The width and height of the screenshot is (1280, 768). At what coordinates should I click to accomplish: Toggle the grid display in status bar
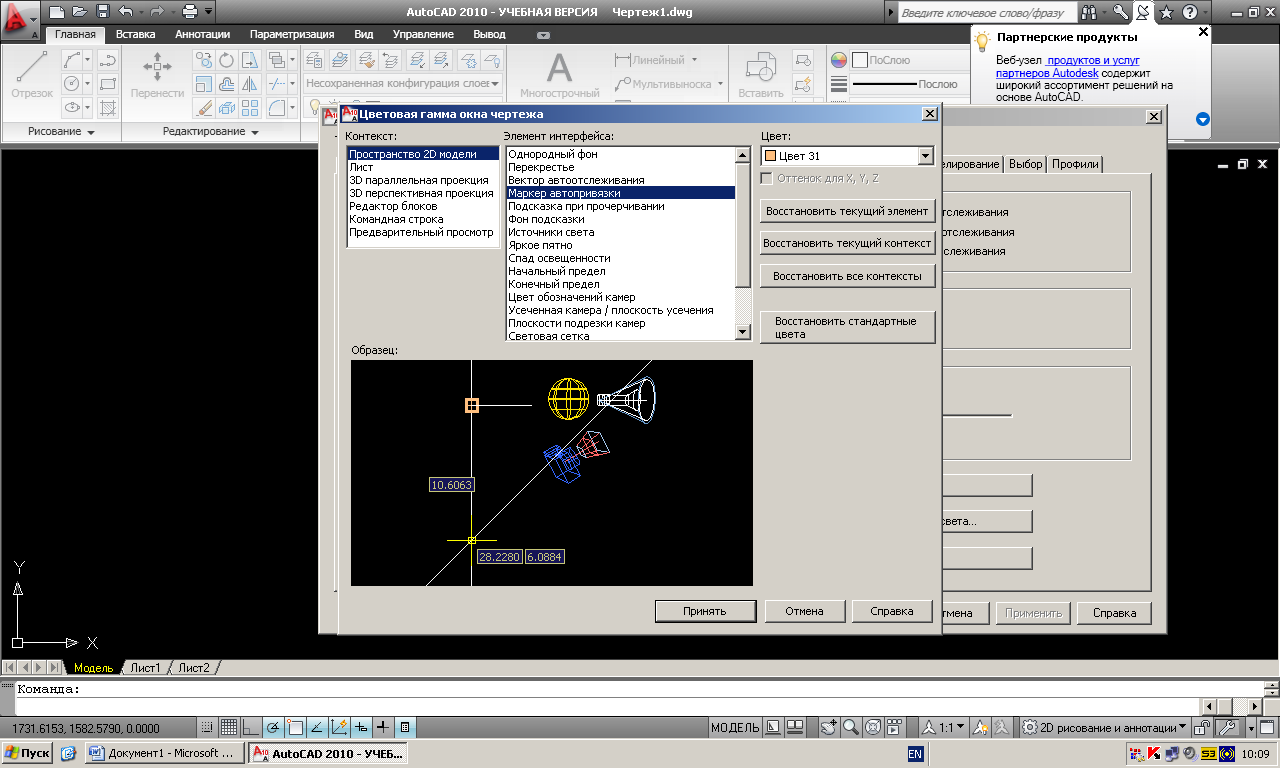pyautogui.click(x=228, y=727)
